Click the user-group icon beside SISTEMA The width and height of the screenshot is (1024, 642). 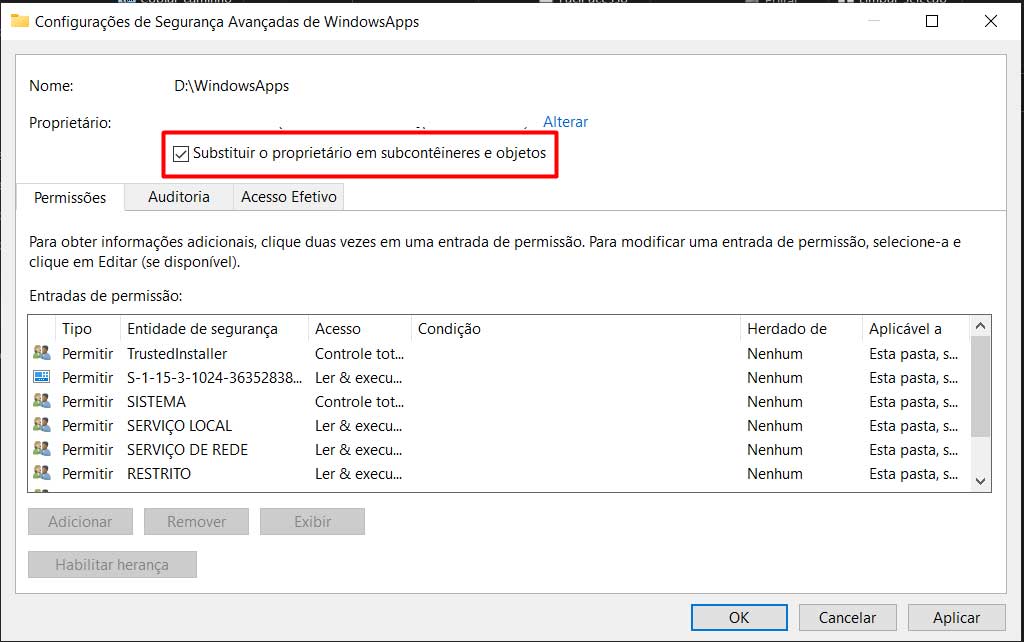pos(42,401)
